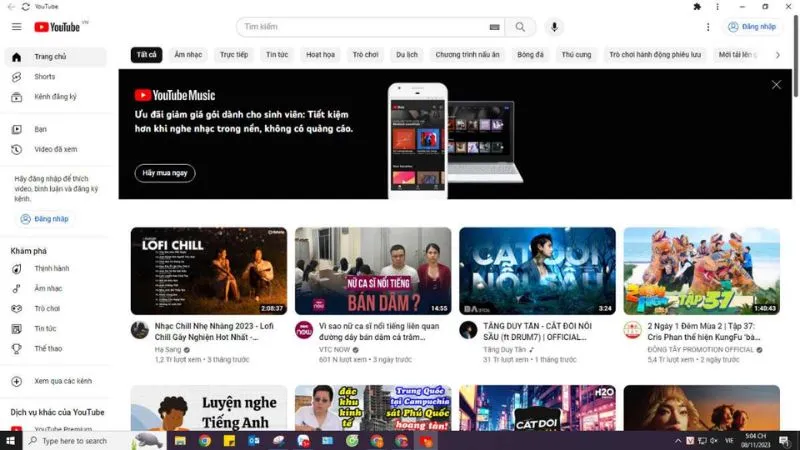Select the Bóng đá chip
800x450 pixels.
[x=530, y=55]
